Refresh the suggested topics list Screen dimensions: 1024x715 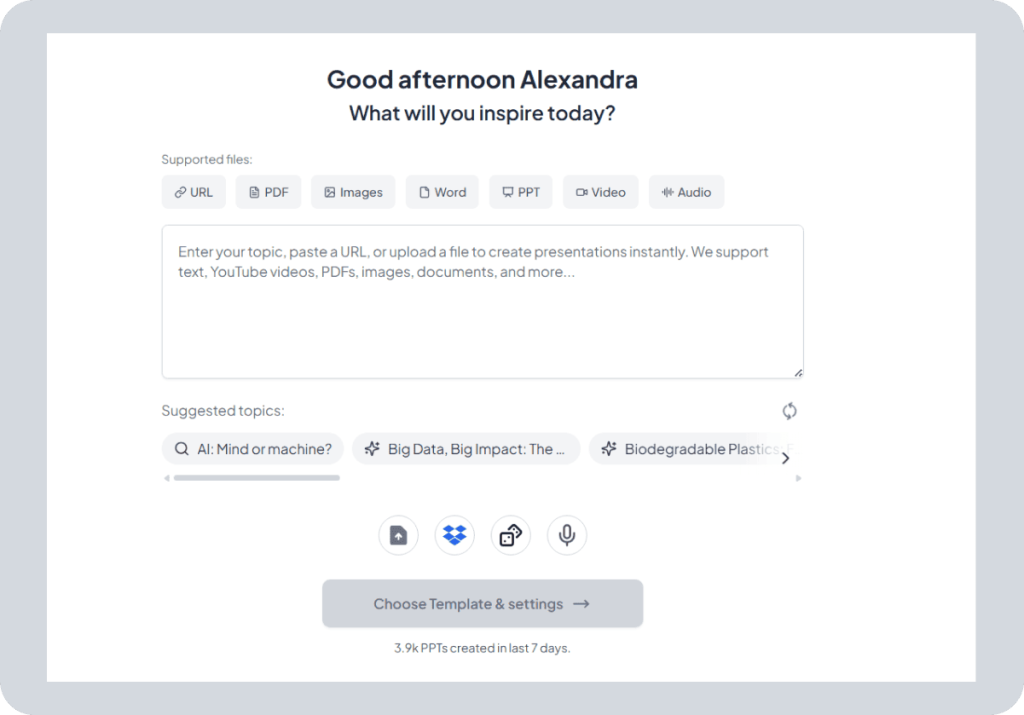789,410
